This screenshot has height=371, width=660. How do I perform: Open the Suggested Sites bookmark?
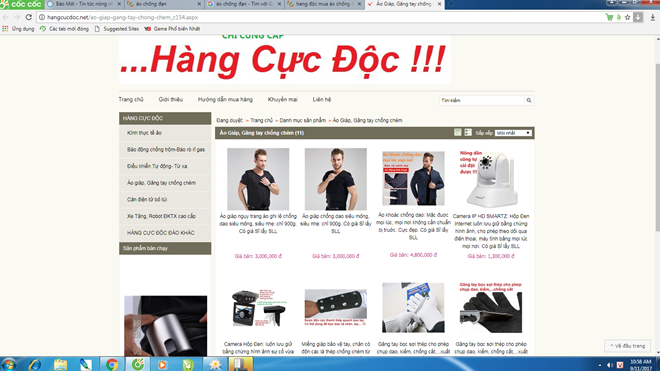[x=117, y=29]
